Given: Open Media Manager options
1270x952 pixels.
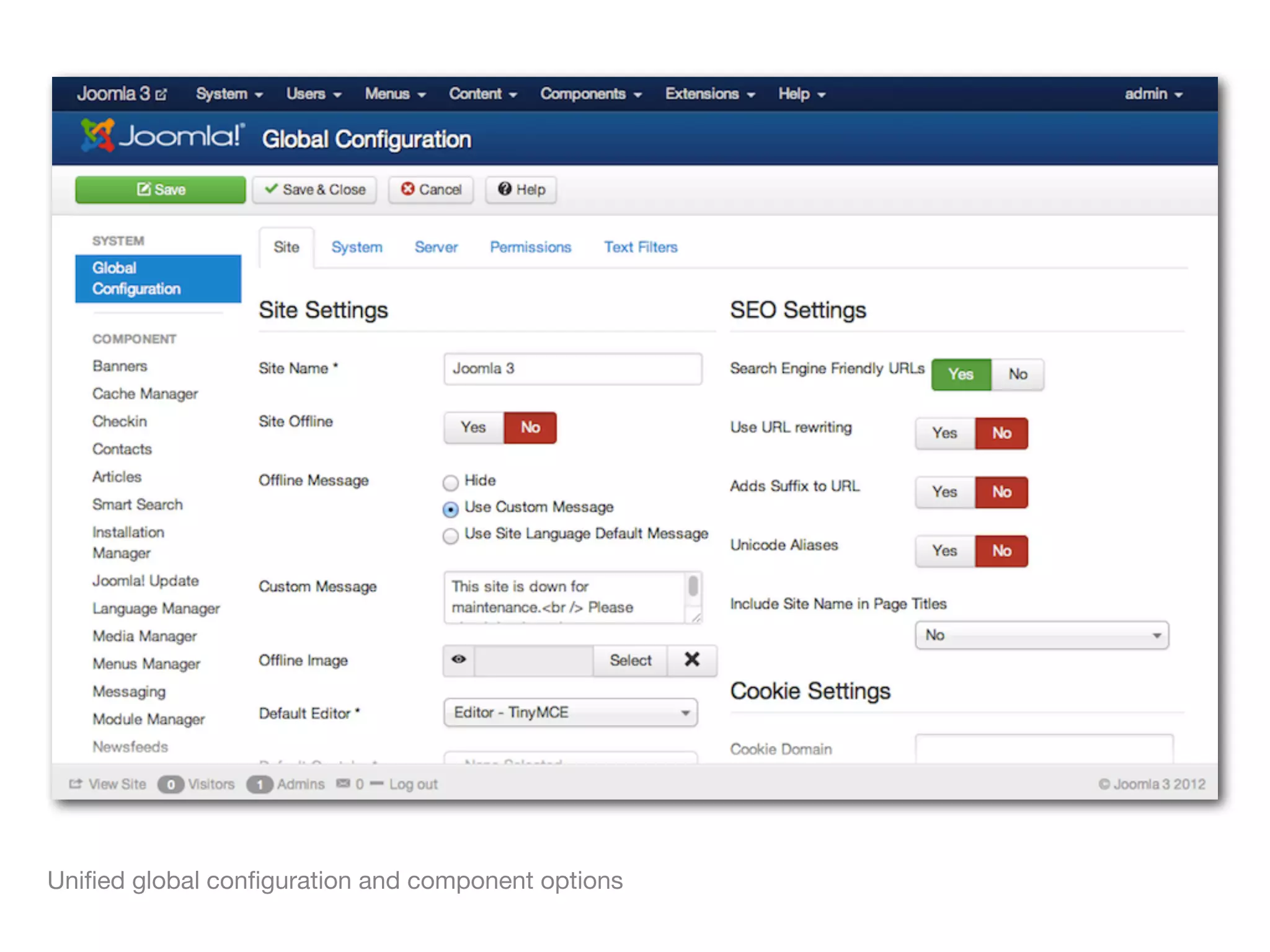Looking at the screenshot, I should [x=145, y=636].
